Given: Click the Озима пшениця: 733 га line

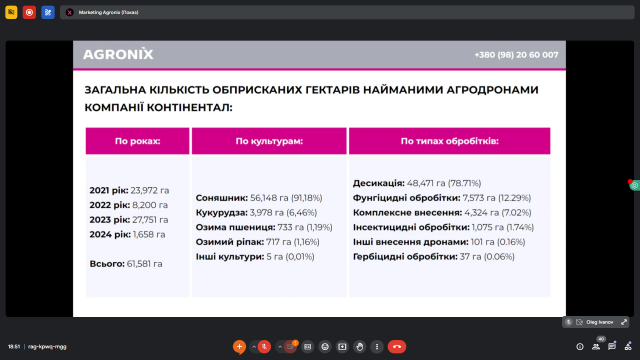Looking at the screenshot, I should [264, 227].
